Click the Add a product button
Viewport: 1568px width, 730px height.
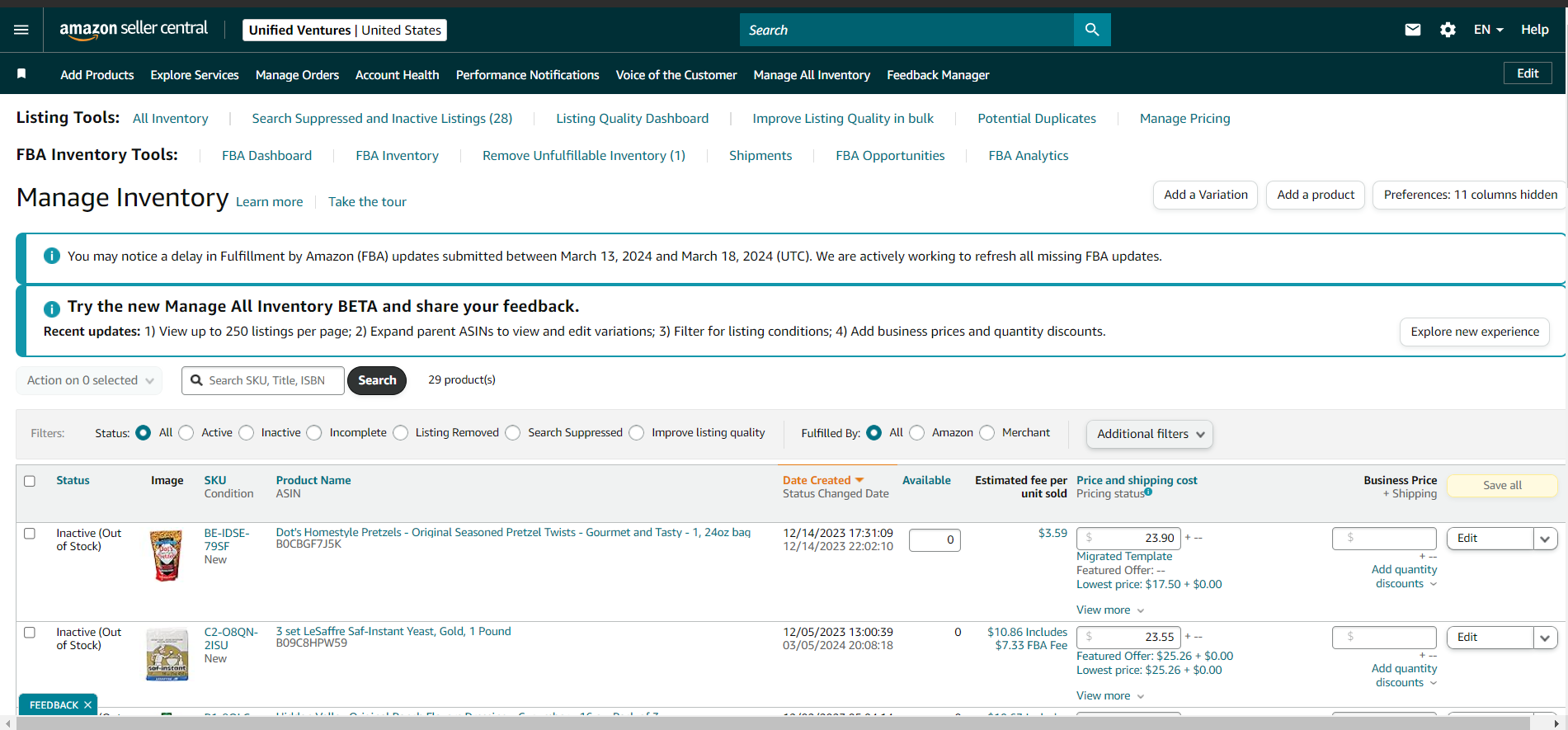[1316, 195]
